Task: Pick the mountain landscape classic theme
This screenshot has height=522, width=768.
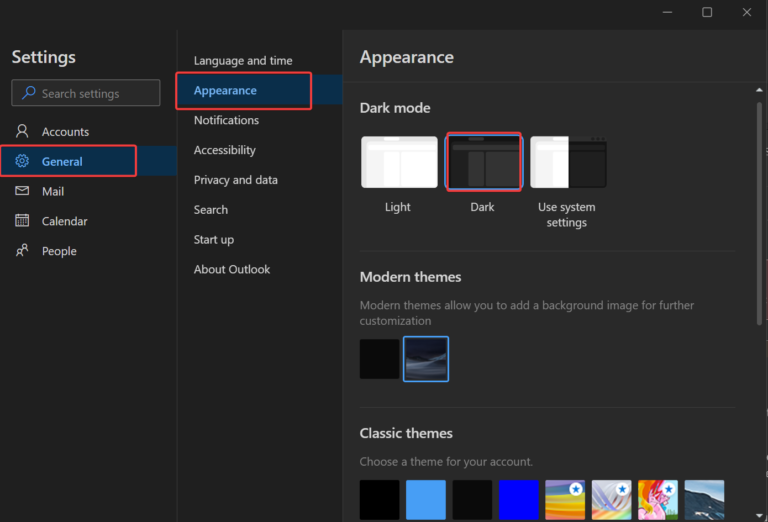Action: pyautogui.click(x=704, y=500)
